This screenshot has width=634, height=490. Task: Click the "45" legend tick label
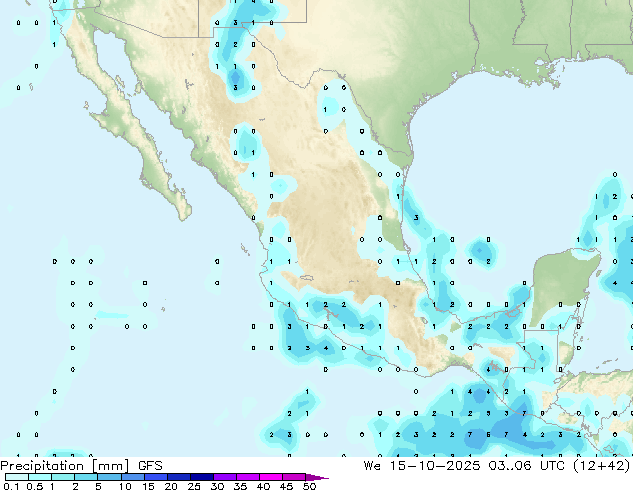[x=286, y=486]
